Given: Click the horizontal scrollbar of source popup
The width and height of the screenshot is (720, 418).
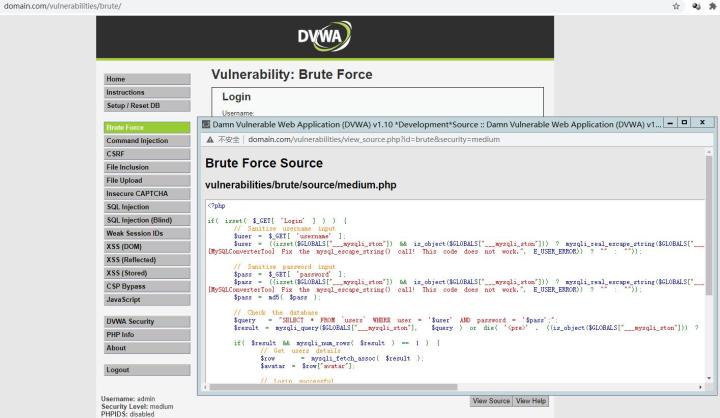Looking at the screenshot, I should [x=333, y=387].
